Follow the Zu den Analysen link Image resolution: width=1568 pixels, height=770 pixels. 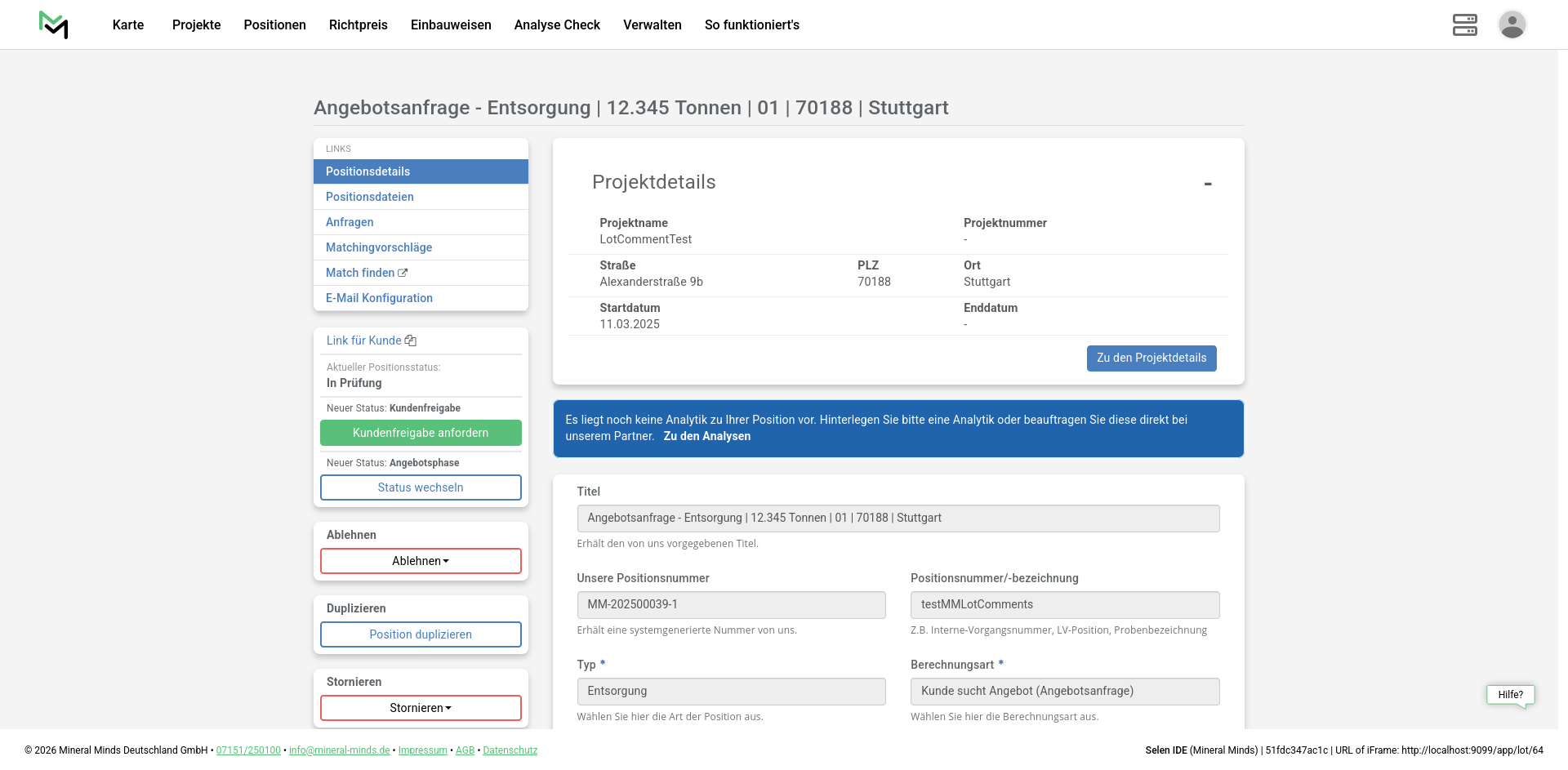706,436
